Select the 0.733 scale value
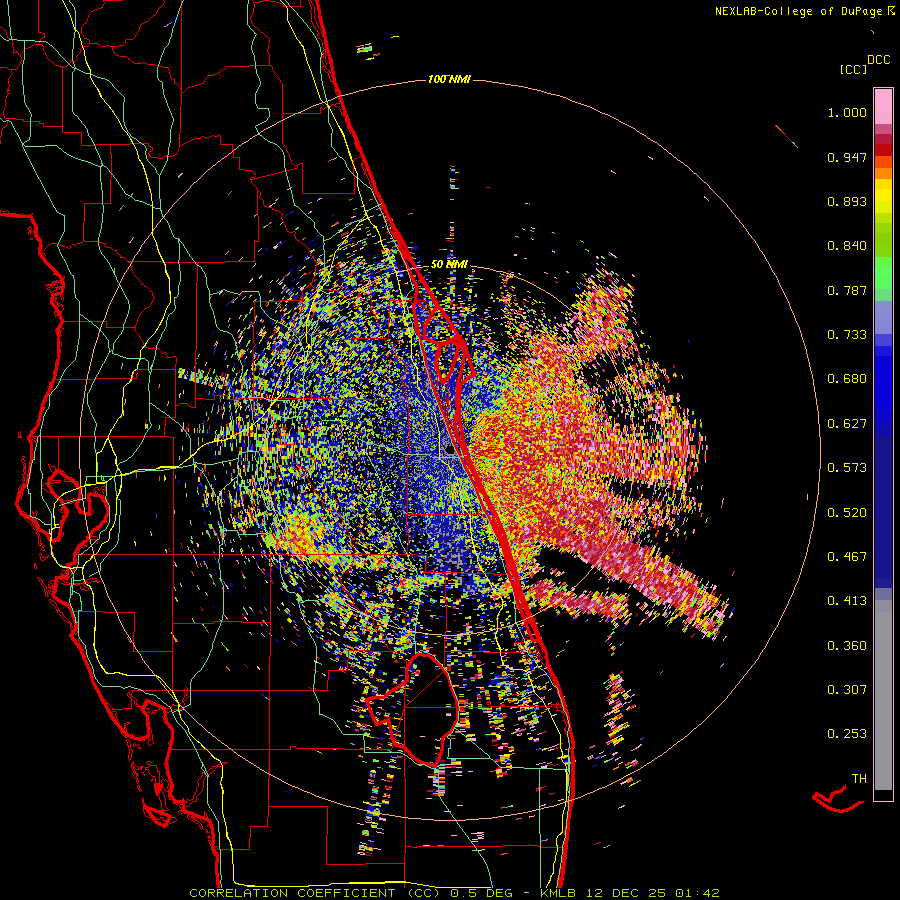This screenshot has height=900, width=900. (x=847, y=335)
